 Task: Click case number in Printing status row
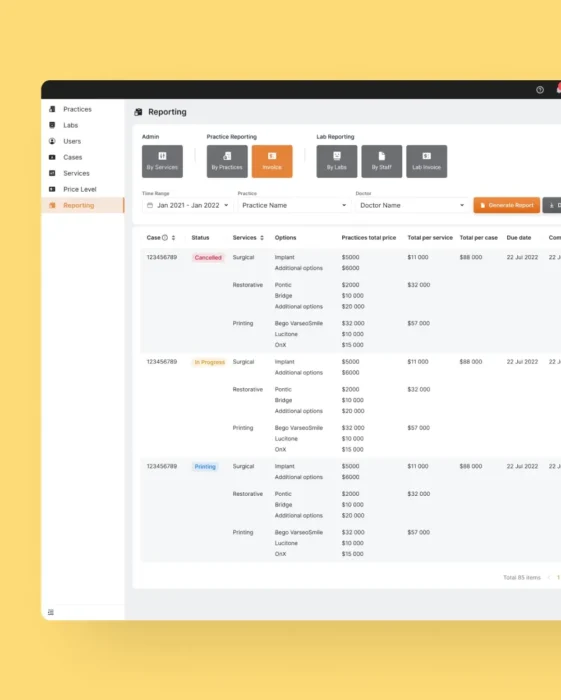162,467
